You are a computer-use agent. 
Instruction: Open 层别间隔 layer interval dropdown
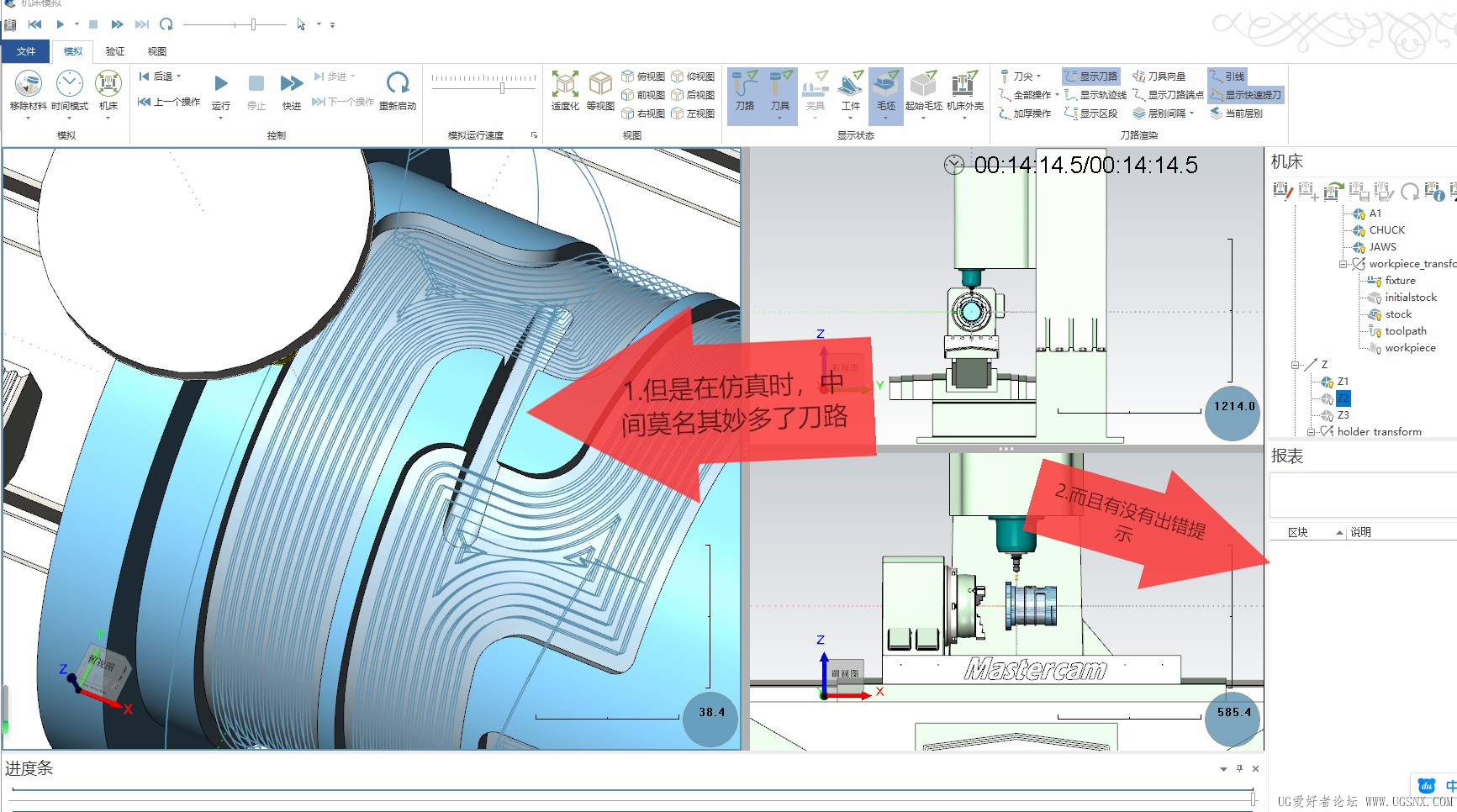click(1191, 113)
